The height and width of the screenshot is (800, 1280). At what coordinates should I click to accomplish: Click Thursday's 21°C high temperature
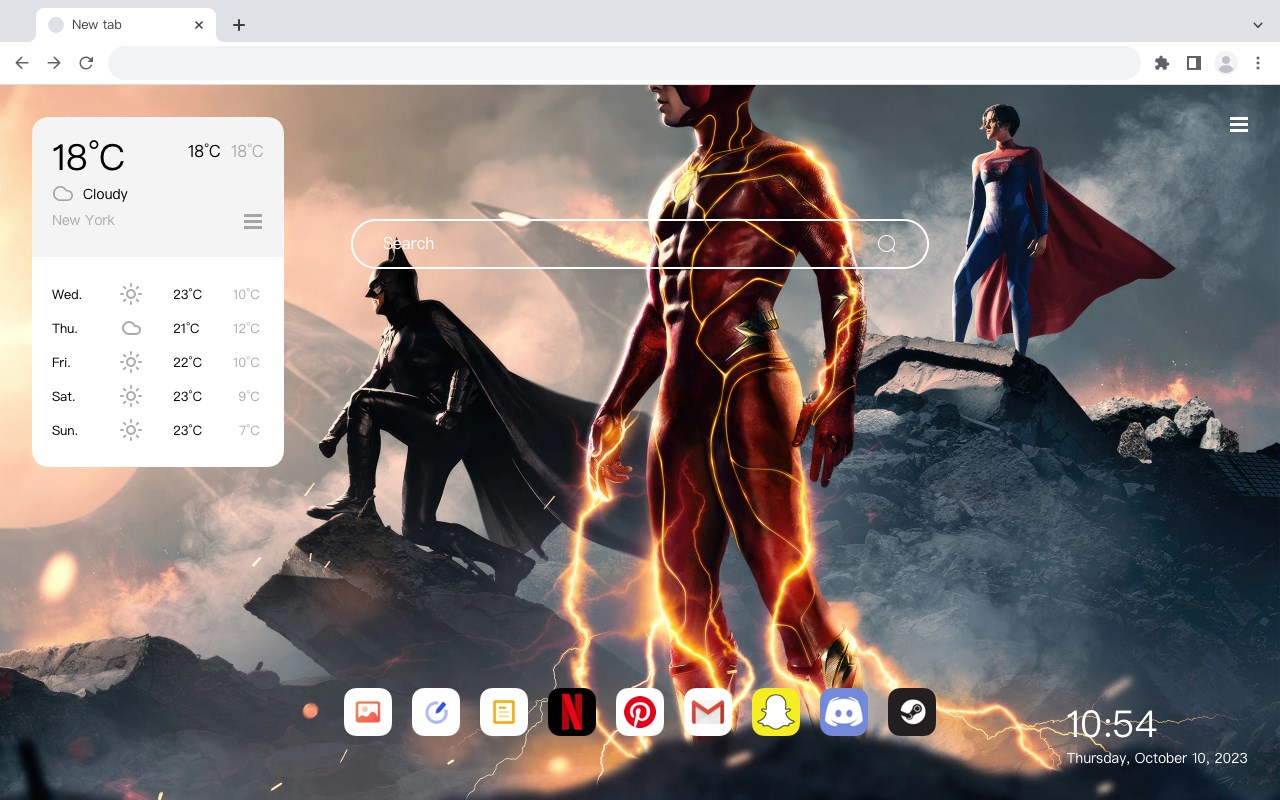pyautogui.click(x=187, y=328)
